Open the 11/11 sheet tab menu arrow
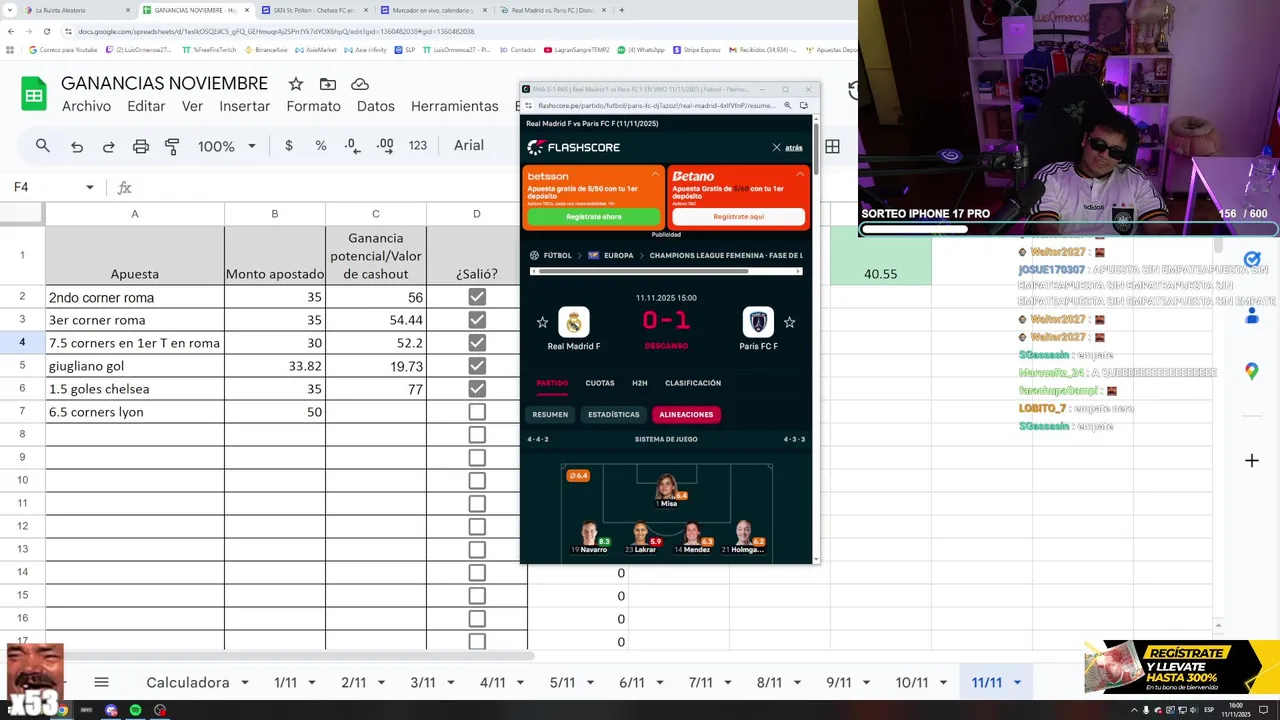This screenshot has height=720, width=1280. coord(1017,683)
